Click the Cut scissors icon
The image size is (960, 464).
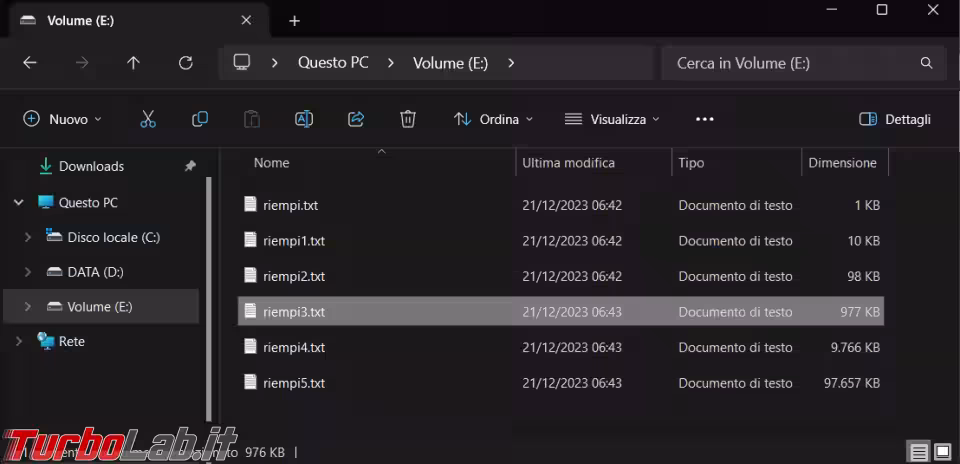[148, 119]
